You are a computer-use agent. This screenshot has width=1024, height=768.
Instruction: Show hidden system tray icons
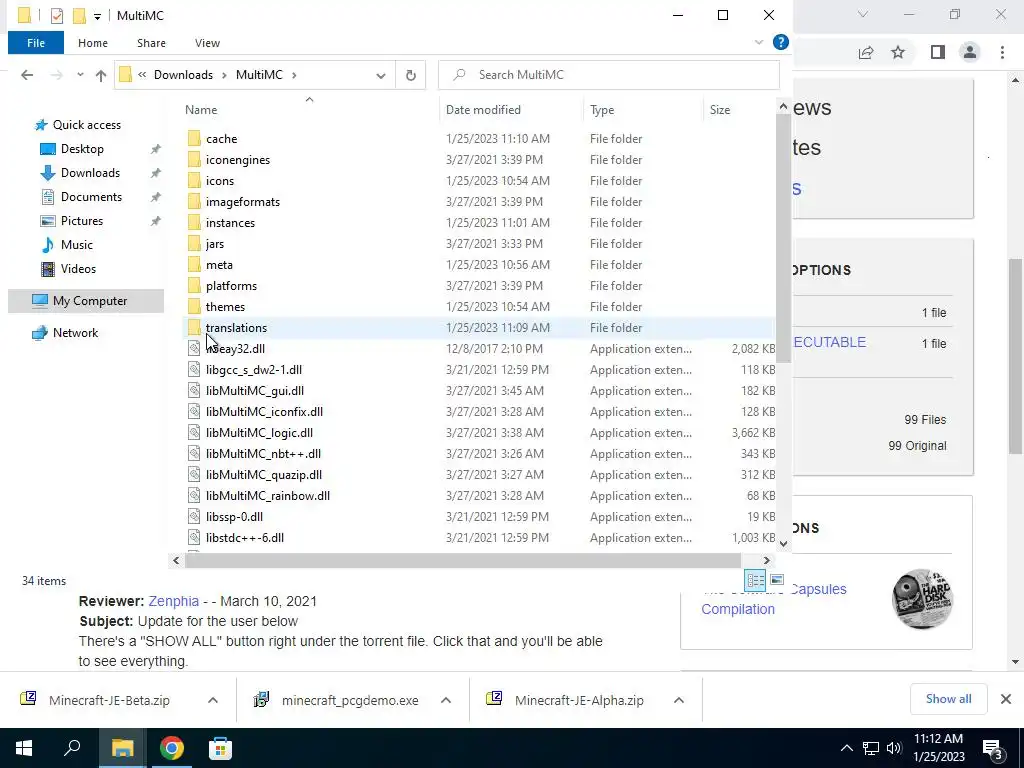tap(846, 748)
